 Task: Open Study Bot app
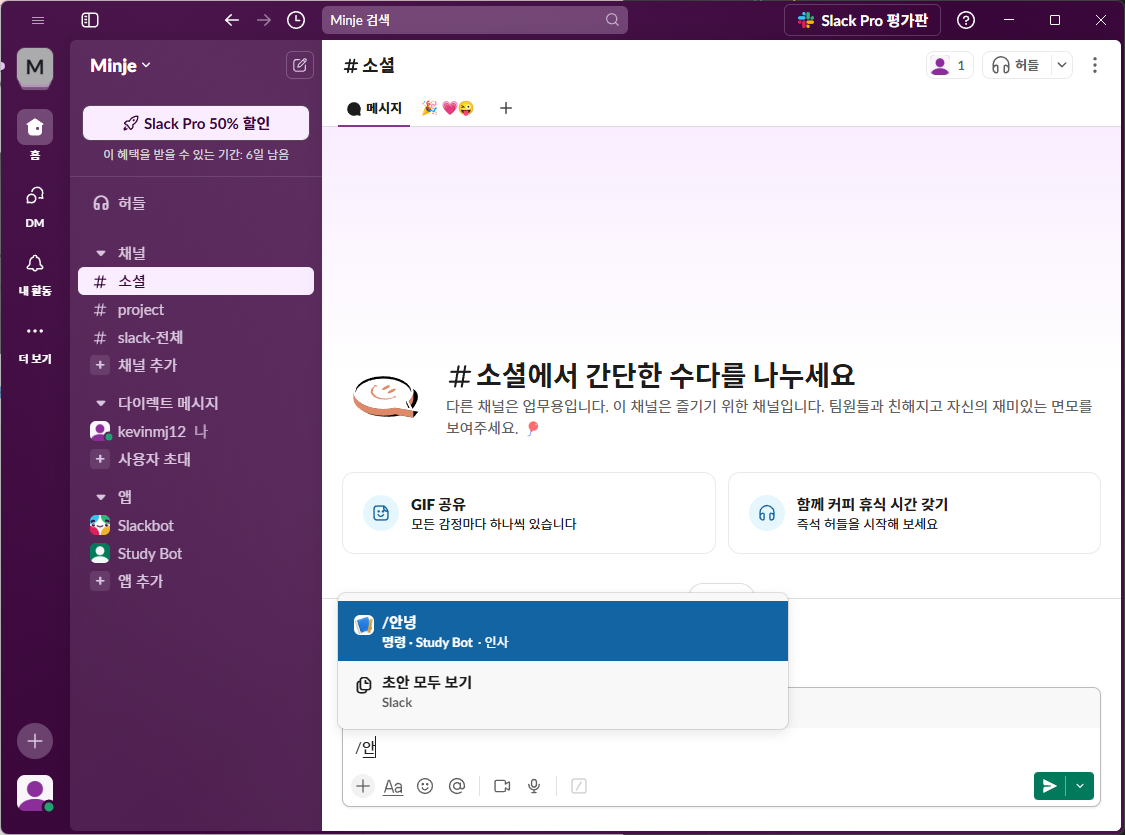pos(196,554)
